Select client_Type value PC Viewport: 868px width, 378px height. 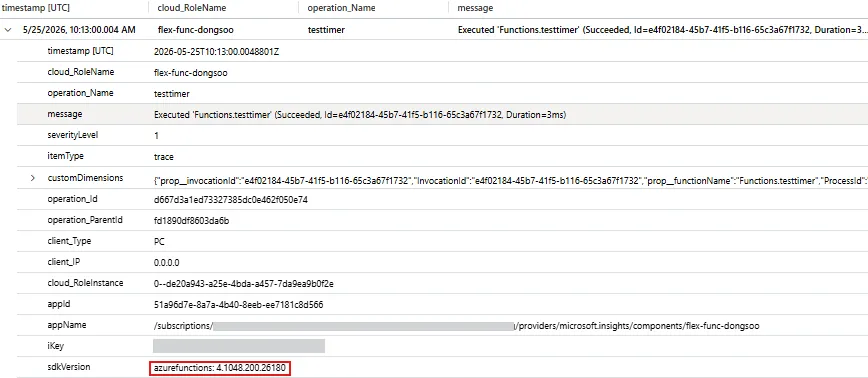[159, 241]
